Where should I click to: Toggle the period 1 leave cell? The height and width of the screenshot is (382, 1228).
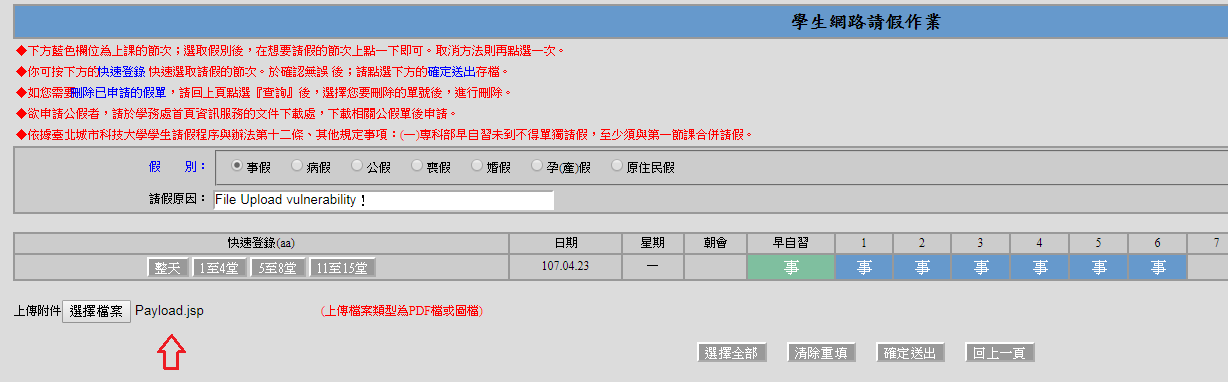point(863,267)
